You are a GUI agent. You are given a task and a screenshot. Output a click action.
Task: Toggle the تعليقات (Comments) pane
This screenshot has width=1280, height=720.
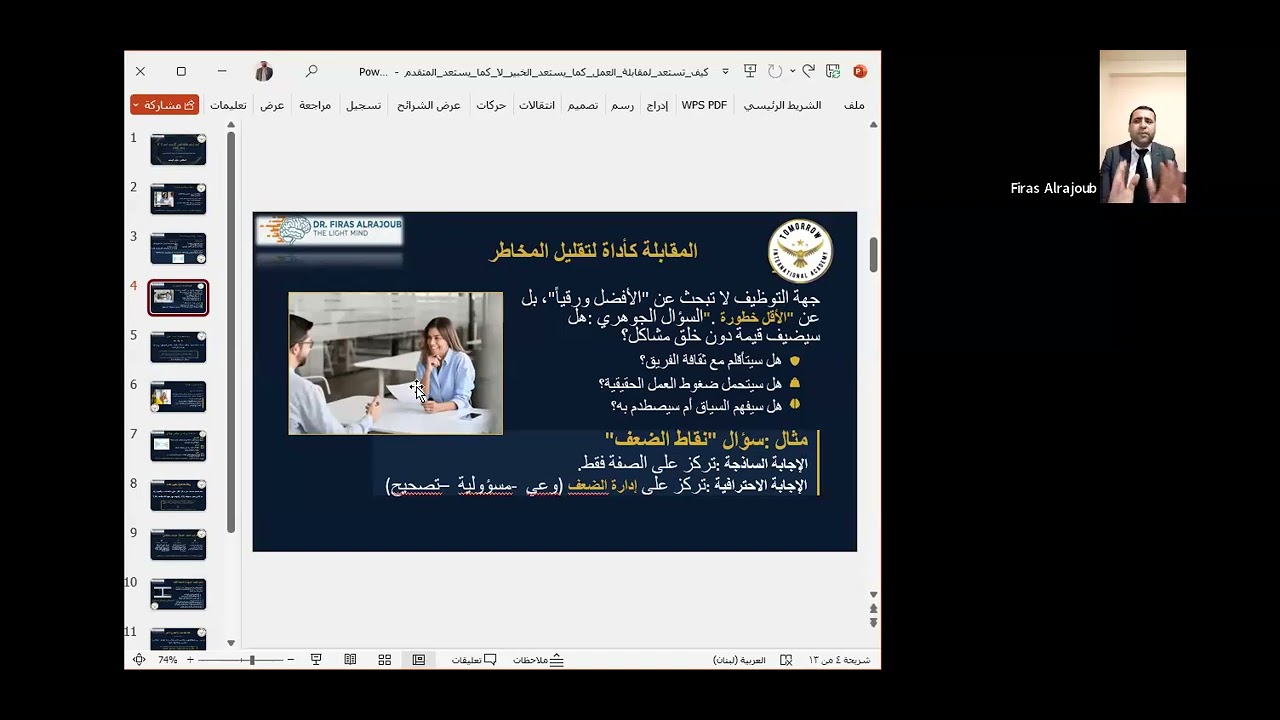point(474,660)
